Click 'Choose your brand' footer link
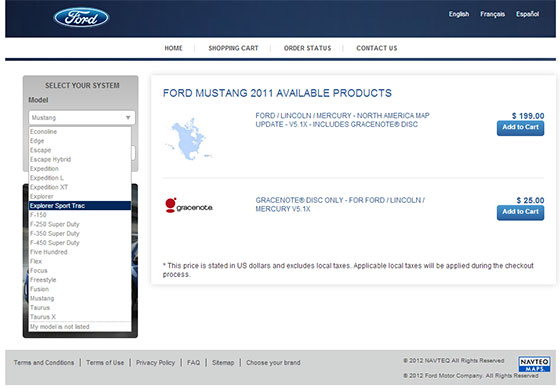This screenshot has width=560, height=388. tap(273, 363)
